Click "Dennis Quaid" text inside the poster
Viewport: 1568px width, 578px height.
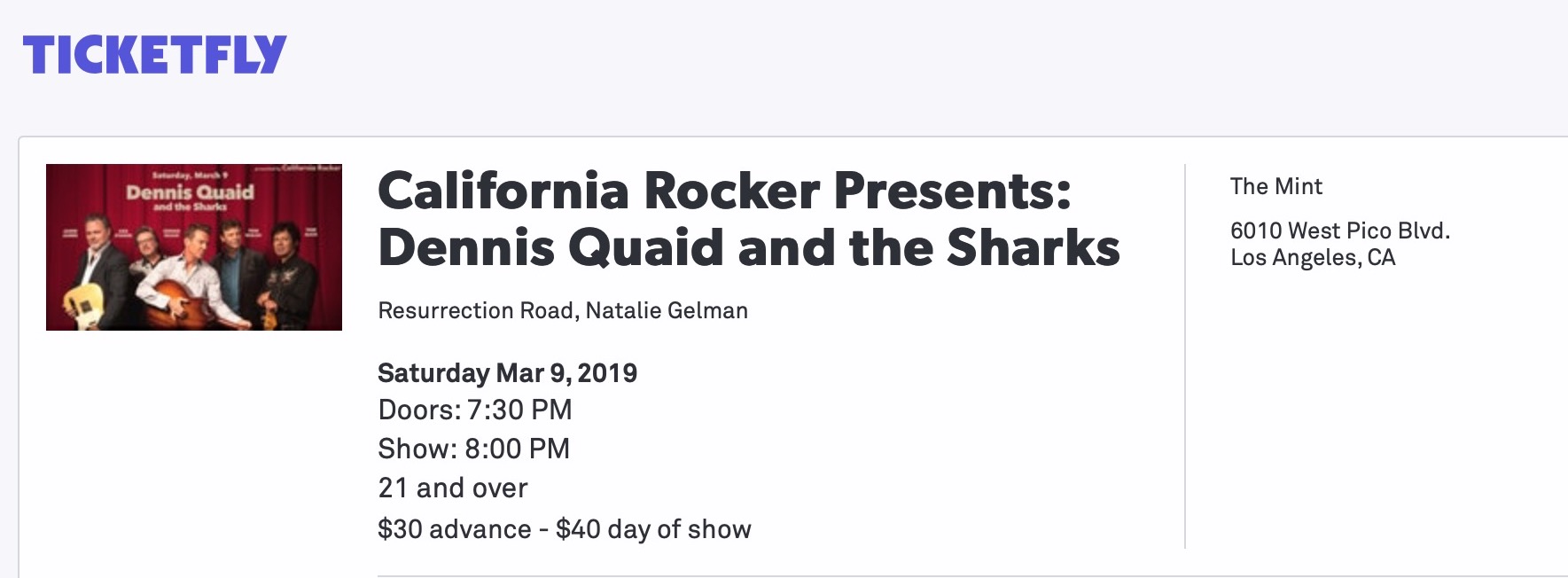coord(190,192)
